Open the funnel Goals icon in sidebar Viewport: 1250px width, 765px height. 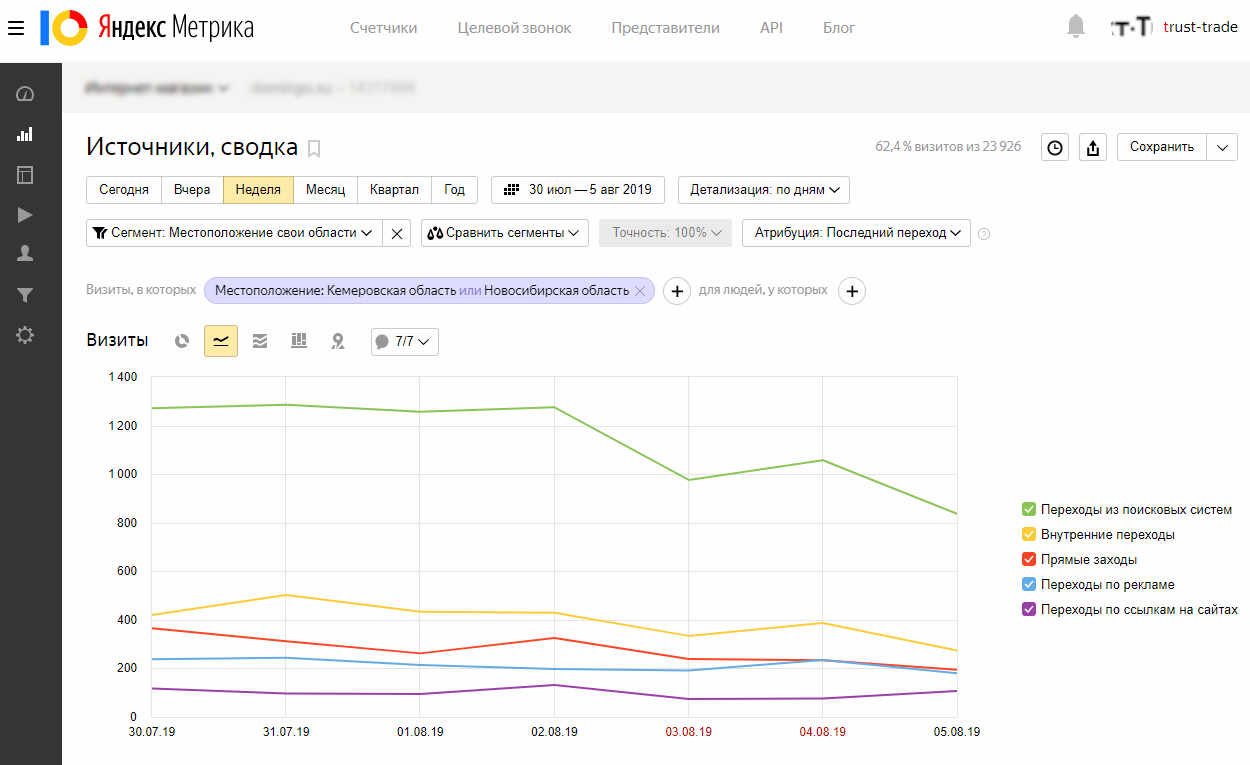click(x=25, y=295)
